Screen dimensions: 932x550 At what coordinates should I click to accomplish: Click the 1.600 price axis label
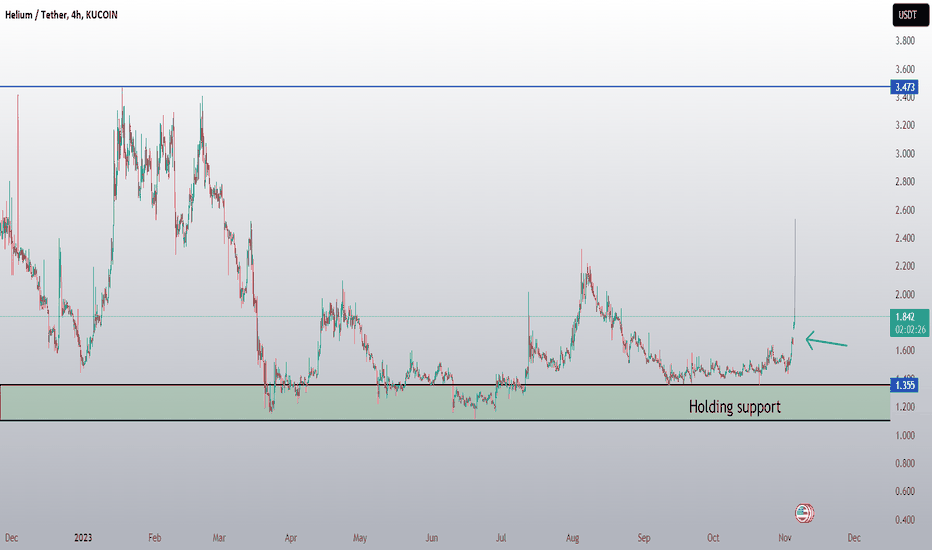(905, 351)
